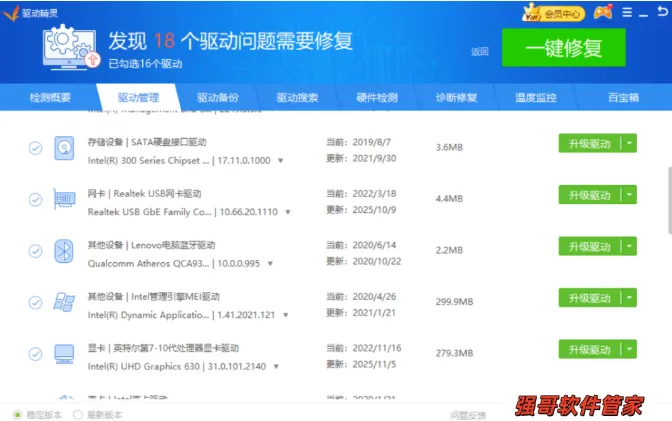The image size is (672, 421).
Task: Switch to the 驱动搜索 tab
Action: coord(297,98)
